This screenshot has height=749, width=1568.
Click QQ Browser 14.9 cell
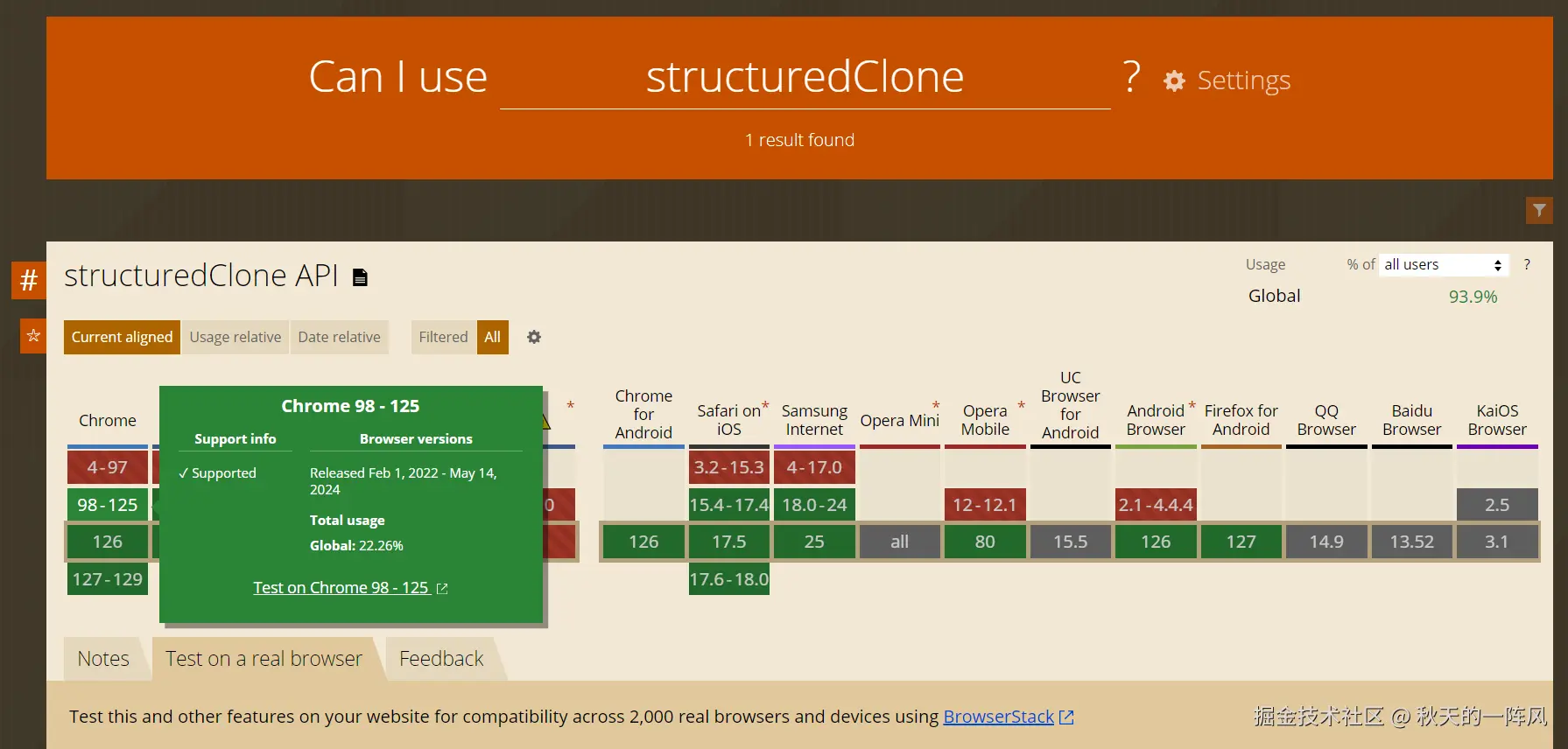pyautogui.click(x=1326, y=542)
